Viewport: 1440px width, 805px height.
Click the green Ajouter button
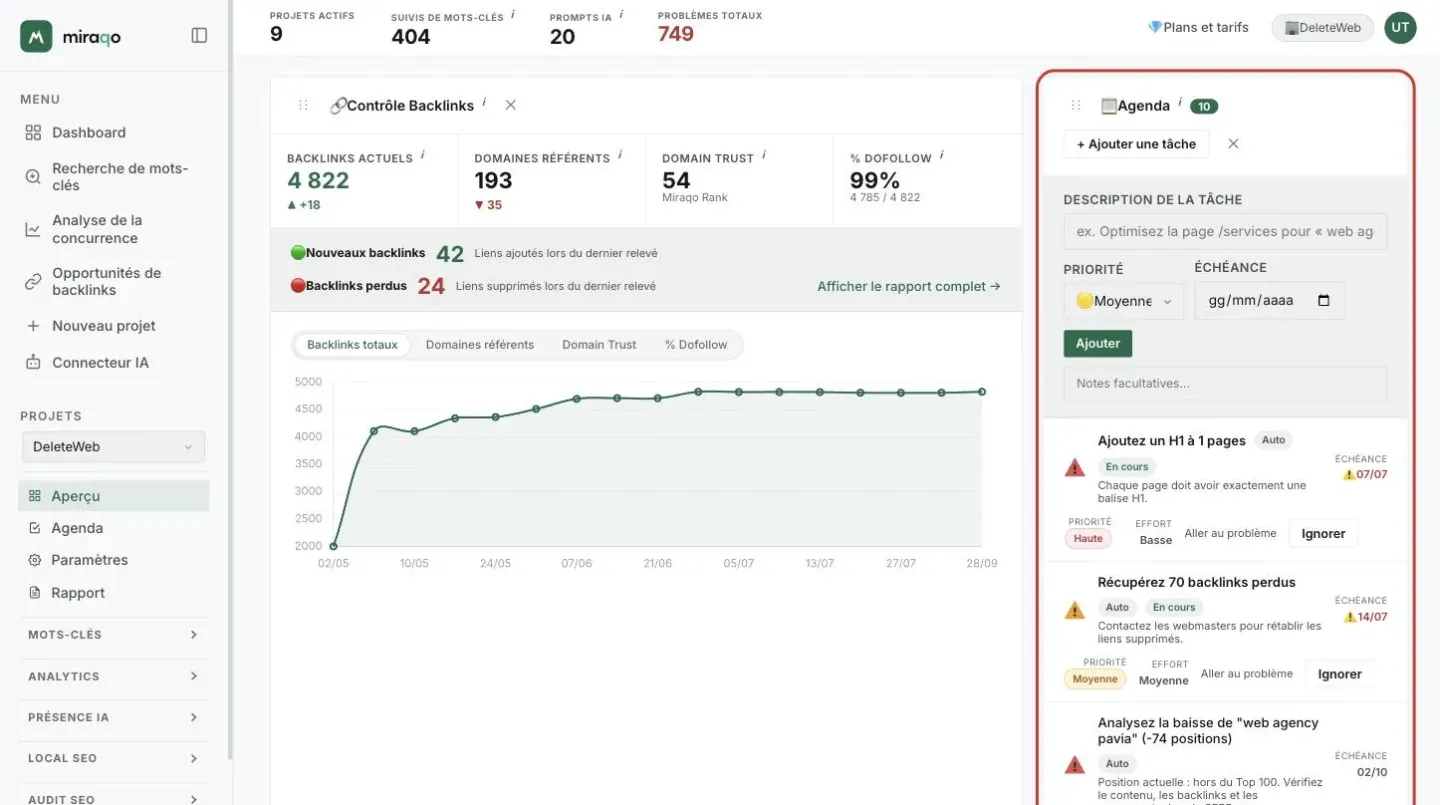(1098, 343)
